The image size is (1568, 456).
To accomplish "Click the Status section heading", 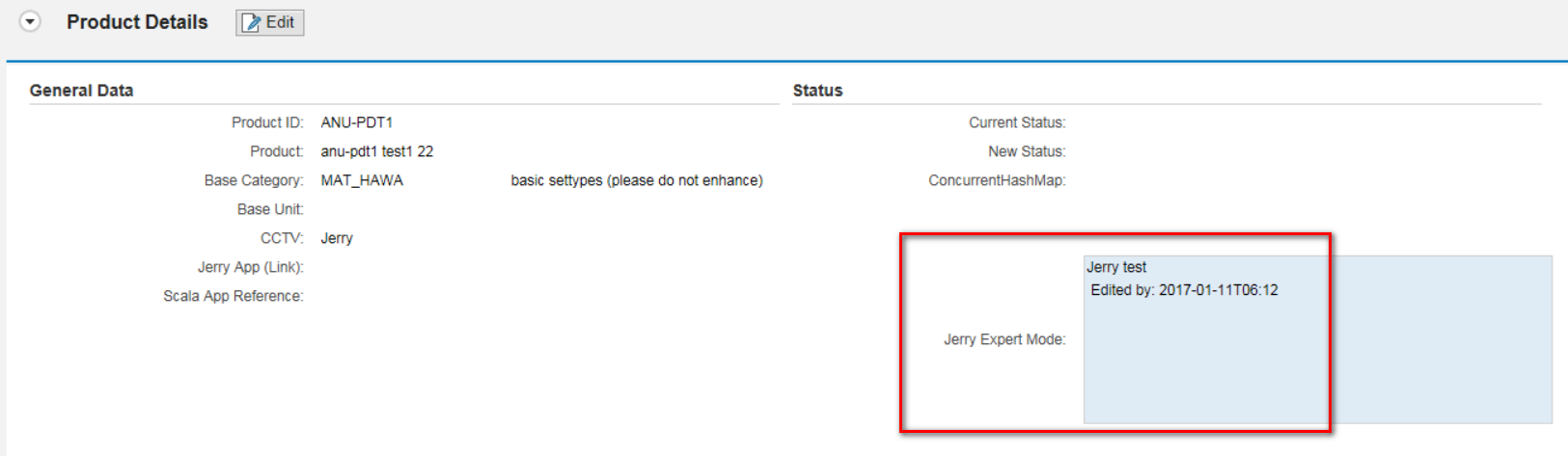I will tap(817, 91).
